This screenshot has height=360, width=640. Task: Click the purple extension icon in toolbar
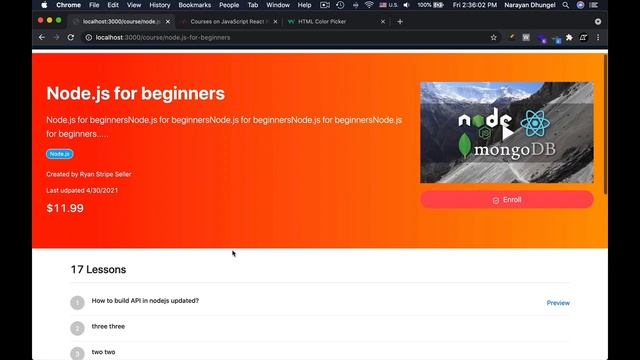[x=542, y=38]
